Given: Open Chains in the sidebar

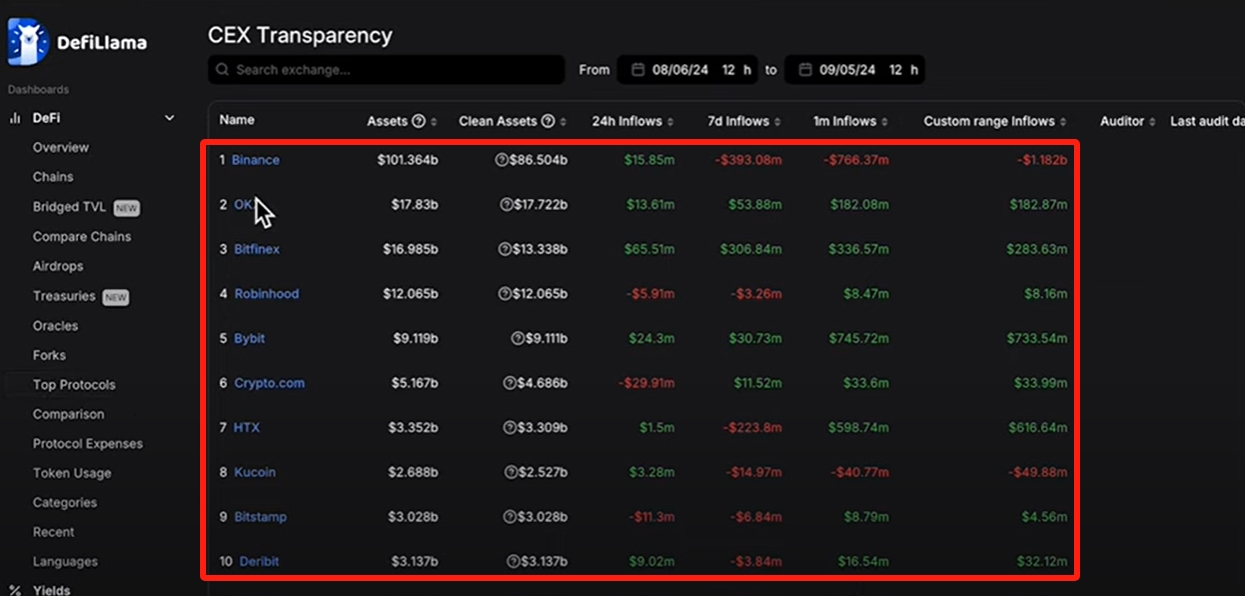Looking at the screenshot, I should (53, 177).
